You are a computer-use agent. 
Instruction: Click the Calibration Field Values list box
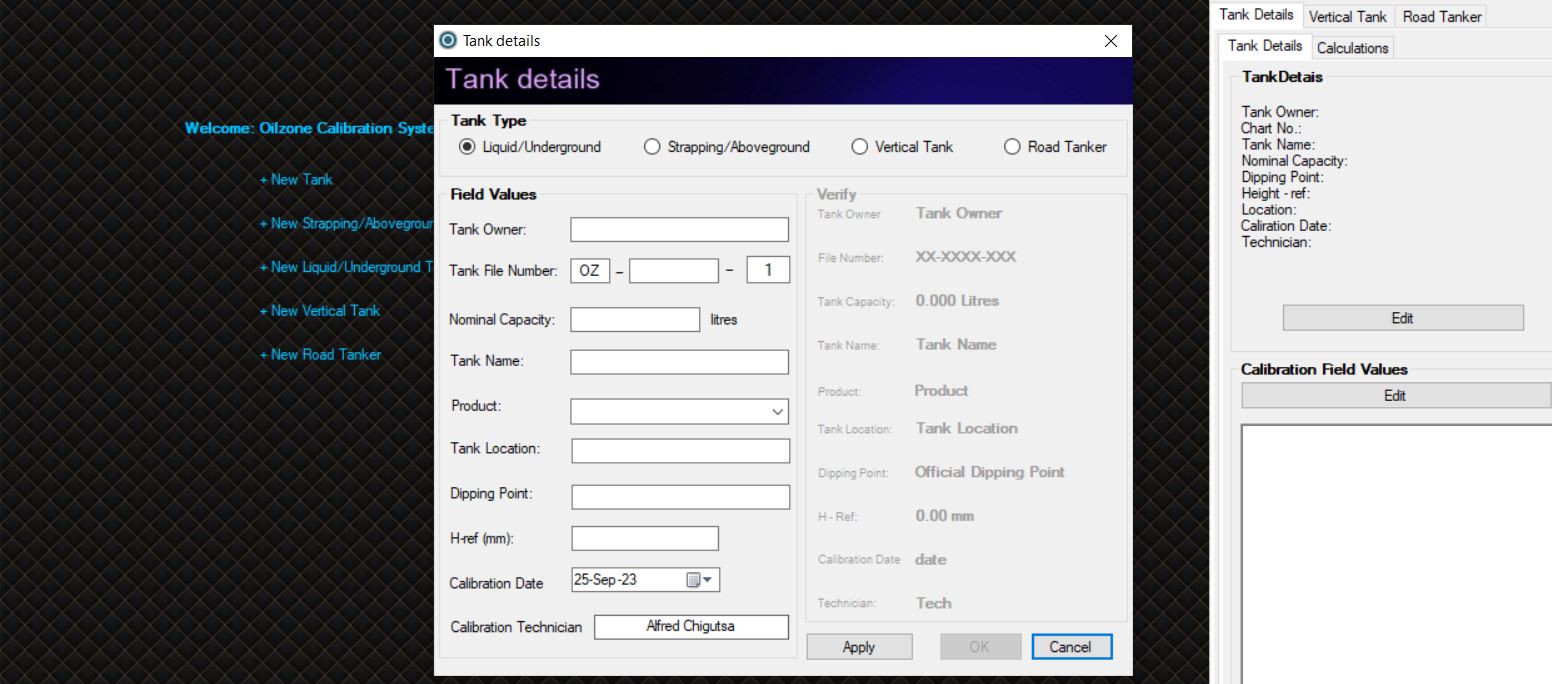coord(1396,554)
